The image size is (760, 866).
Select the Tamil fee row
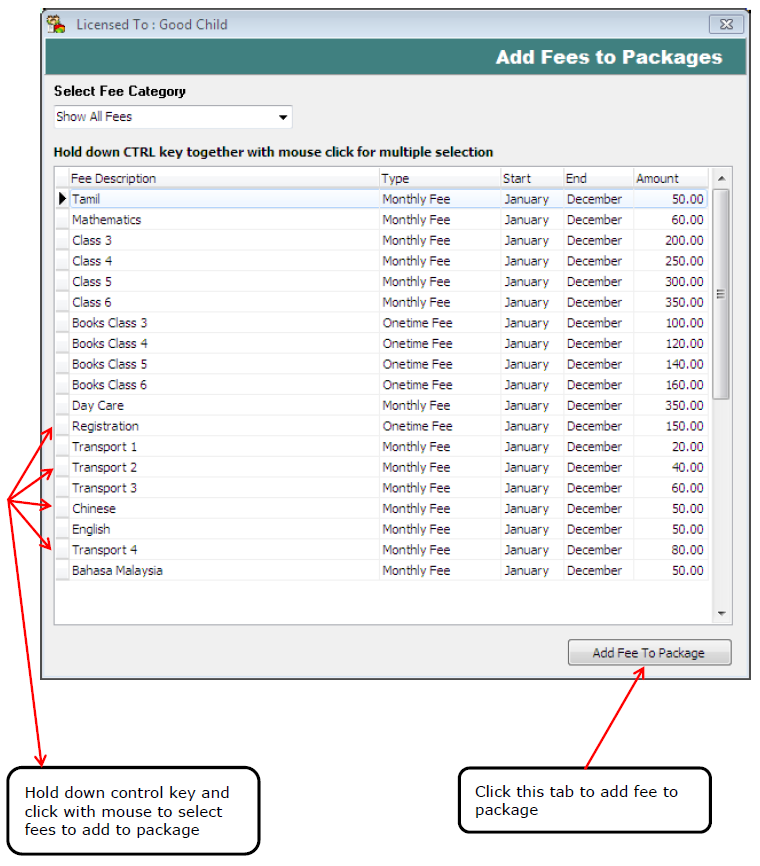point(224,199)
